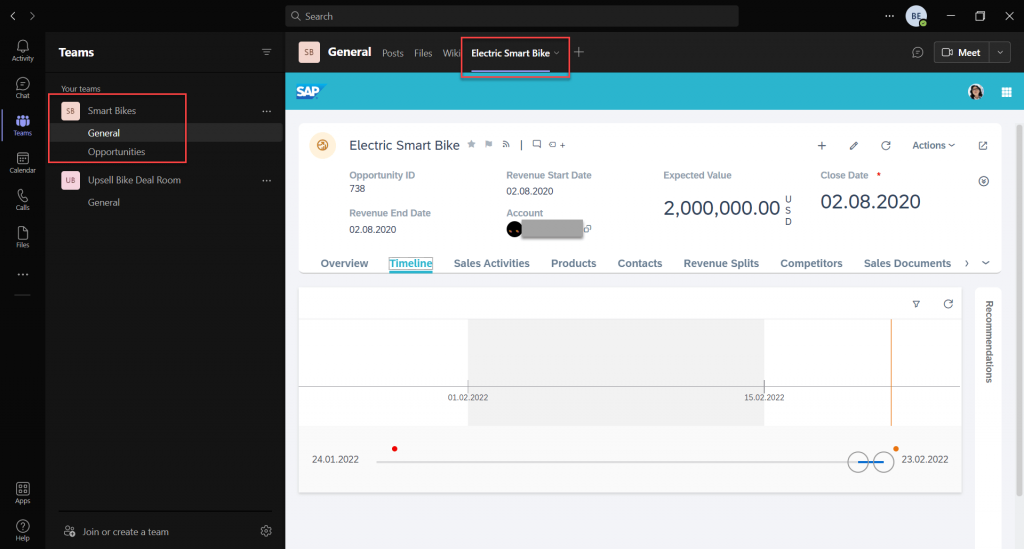Open manage teams settings gear

coord(266,531)
